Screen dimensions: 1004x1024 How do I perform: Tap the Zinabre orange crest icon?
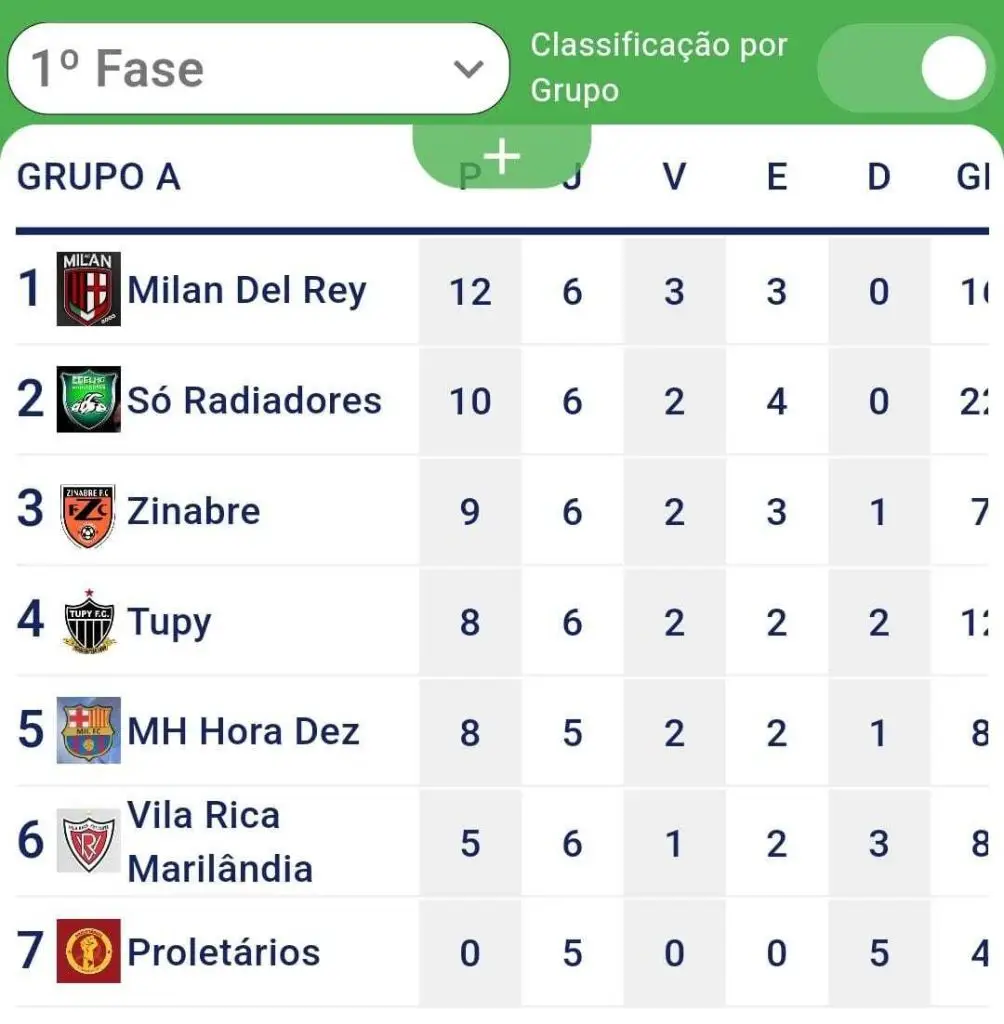(x=88, y=515)
